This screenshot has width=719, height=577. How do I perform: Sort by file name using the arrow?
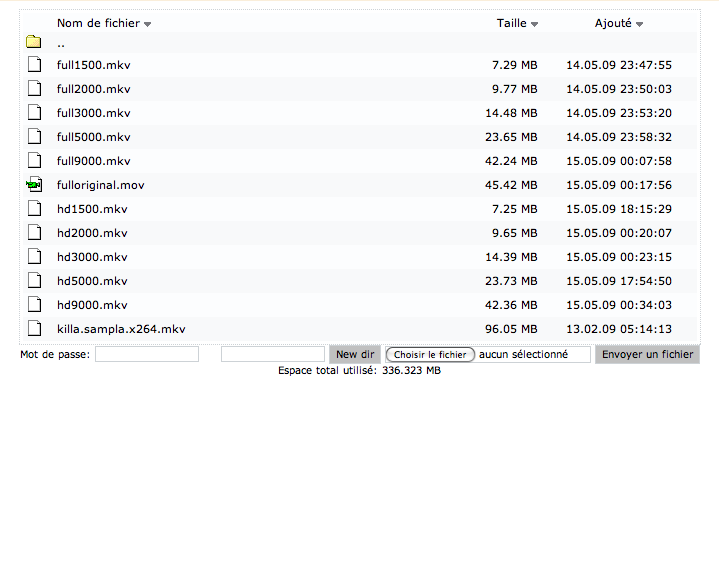click(147, 24)
